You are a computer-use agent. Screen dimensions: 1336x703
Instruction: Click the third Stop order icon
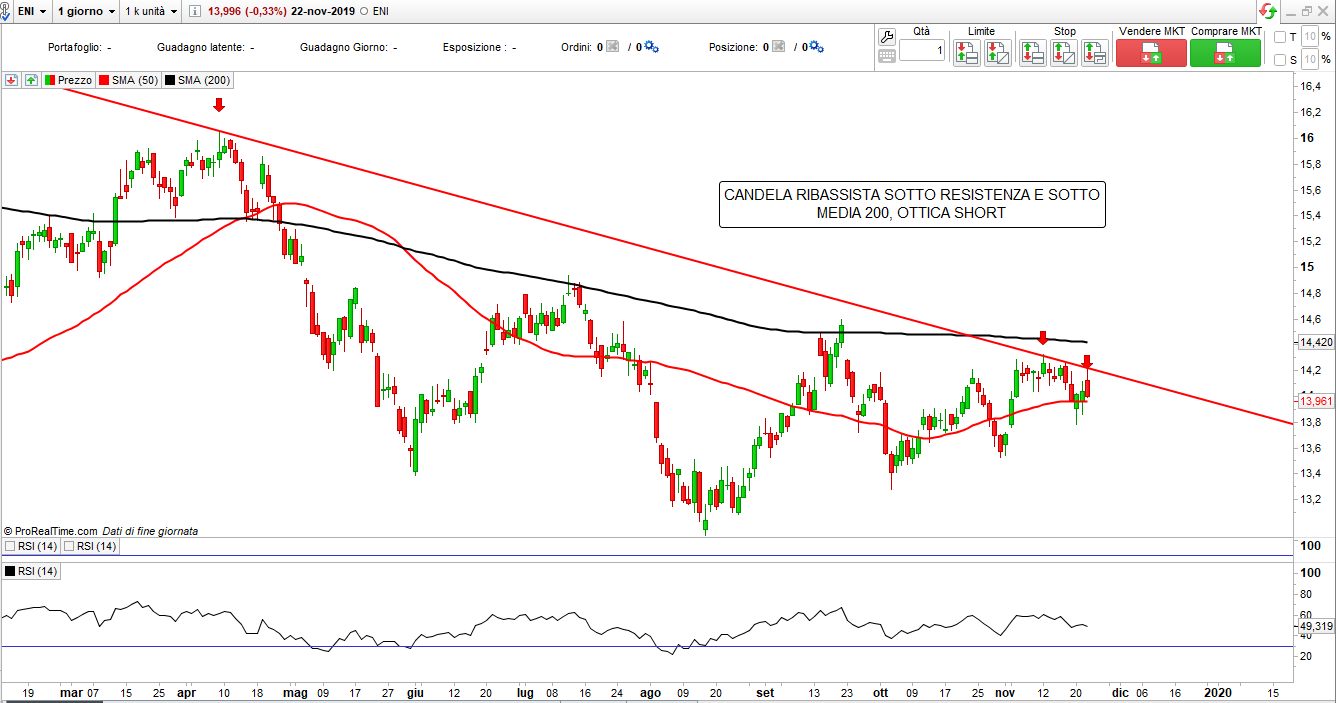click(1095, 52)
